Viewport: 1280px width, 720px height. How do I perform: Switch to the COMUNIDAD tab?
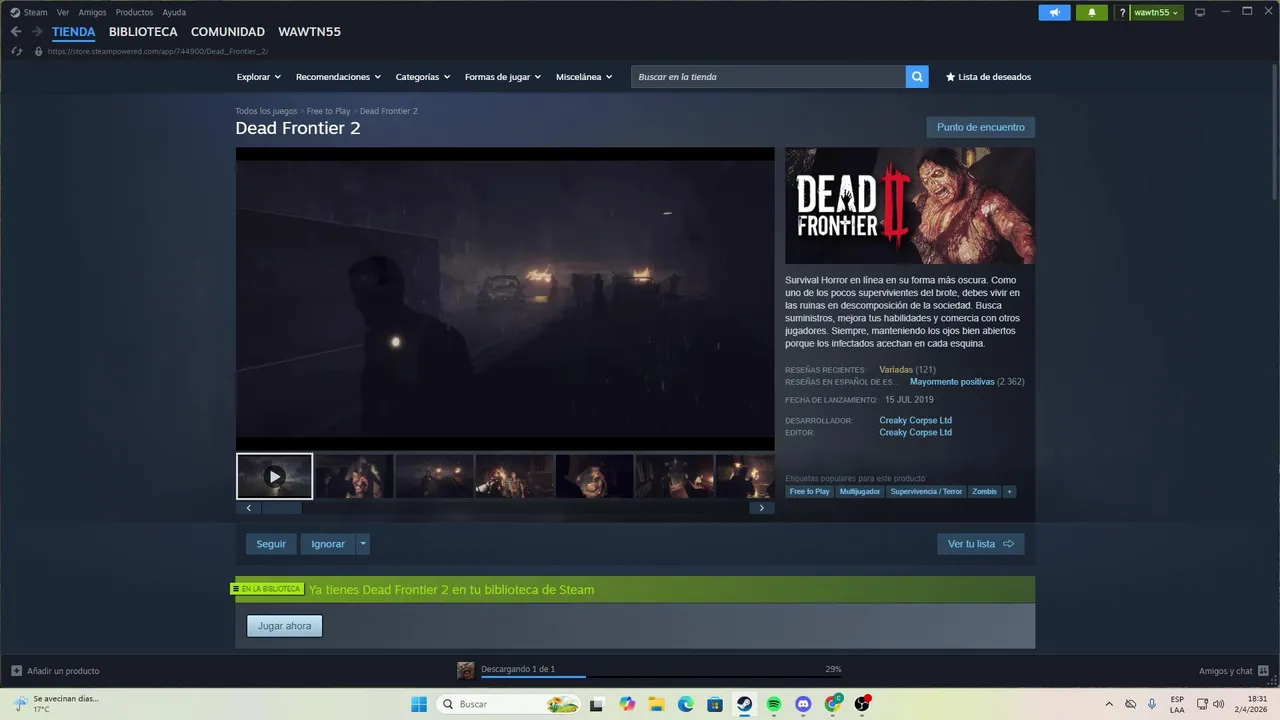pos(228,32)
